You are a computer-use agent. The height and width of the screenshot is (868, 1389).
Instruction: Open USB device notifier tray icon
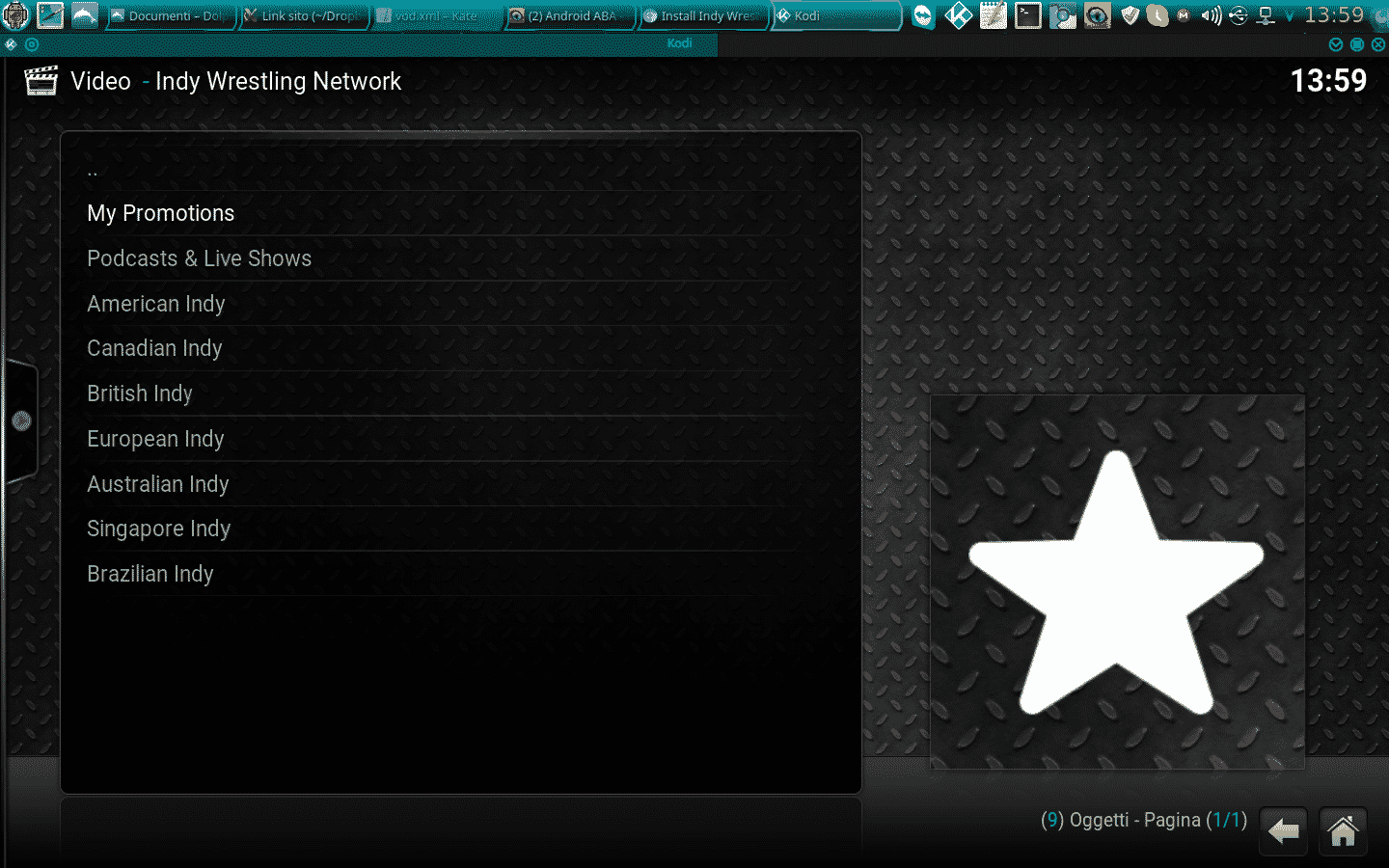(1239, 15)
